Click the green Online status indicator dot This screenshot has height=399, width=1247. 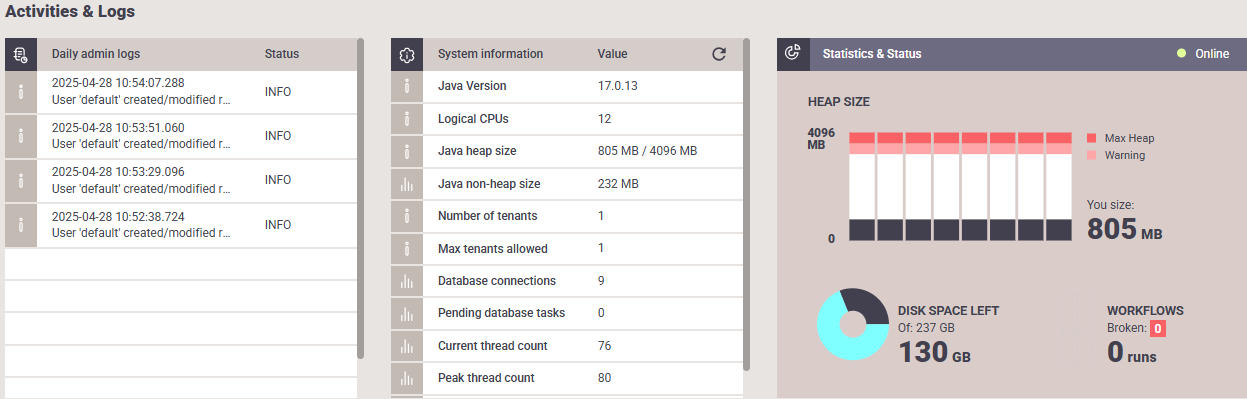[x=1181, y=54]
